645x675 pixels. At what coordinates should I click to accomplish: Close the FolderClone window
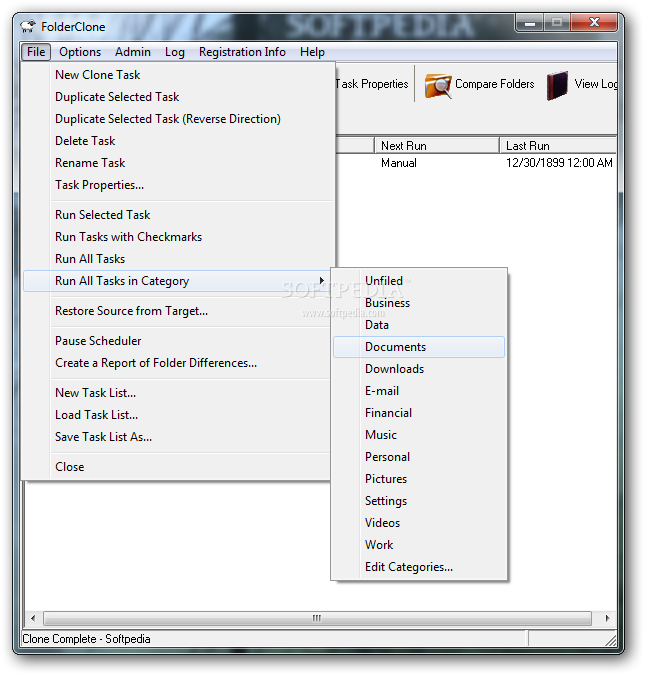[x=594, y=22]
